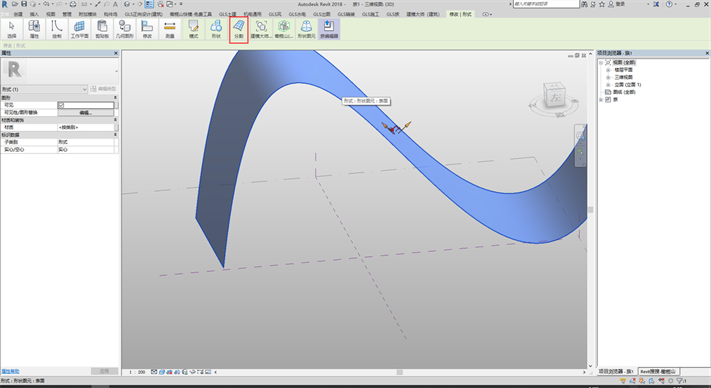Click the Form Element (形状图元) tool
This screenshot has height=388, width=711.
[307, 29]
